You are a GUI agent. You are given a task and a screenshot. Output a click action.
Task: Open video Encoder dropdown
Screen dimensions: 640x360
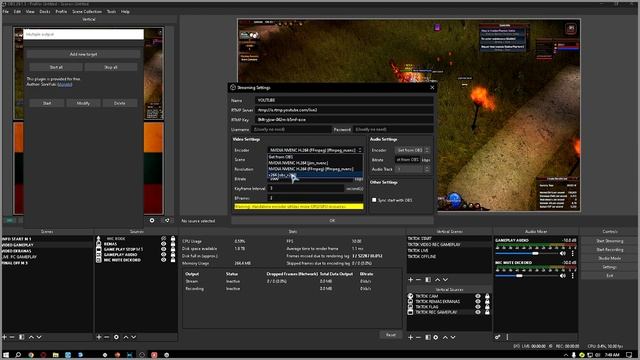[x=315, y=150]
